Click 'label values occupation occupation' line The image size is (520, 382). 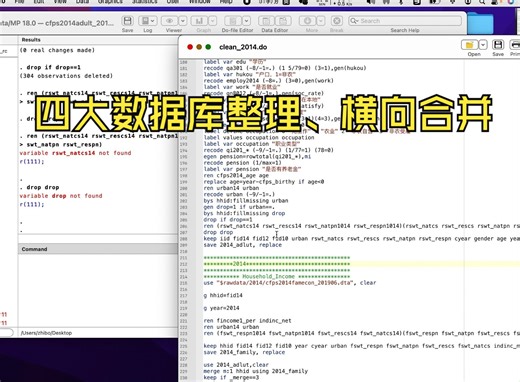(x=259, y=137)
